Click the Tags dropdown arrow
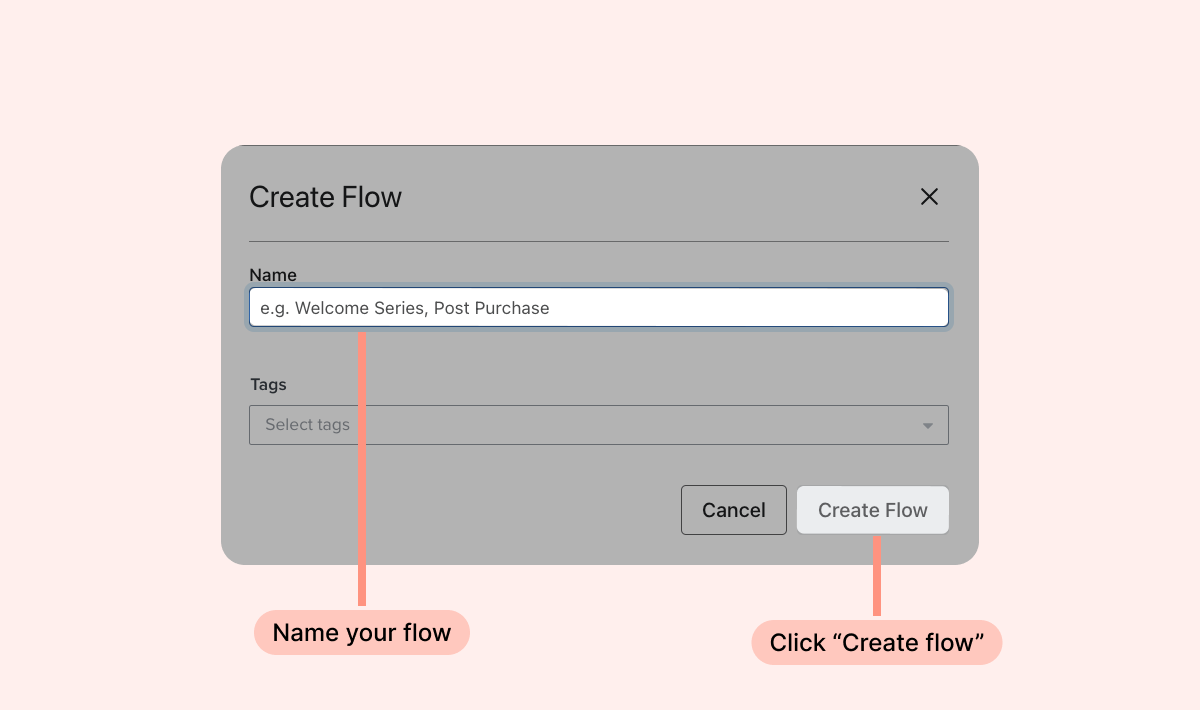1200x710 pixels. [x=927, y=426]
